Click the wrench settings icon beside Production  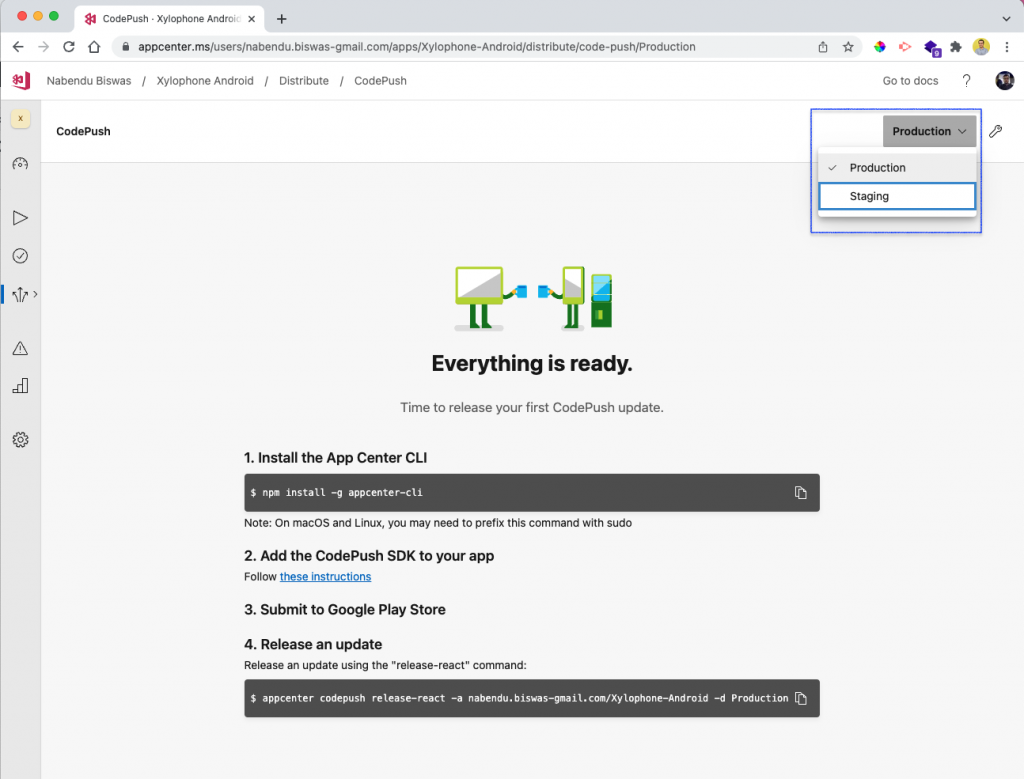[x=995, y=131]
